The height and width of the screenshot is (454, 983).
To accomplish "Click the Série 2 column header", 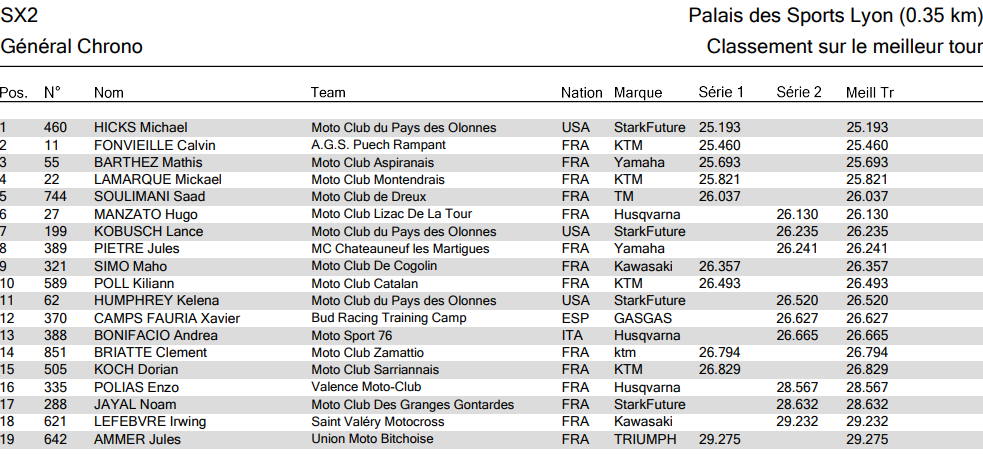I will (799, 93).
